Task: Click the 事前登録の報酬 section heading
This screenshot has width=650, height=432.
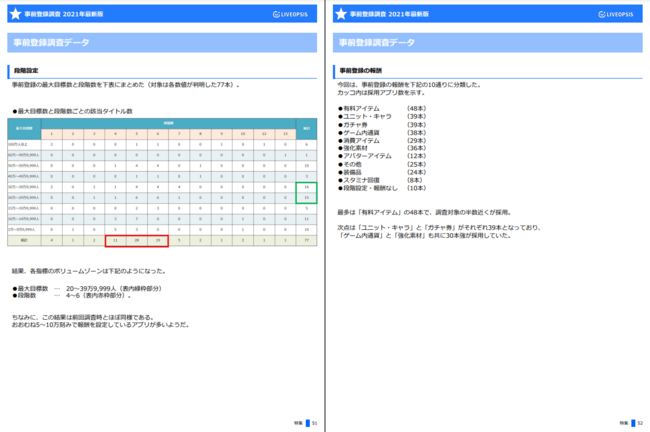Action: (x=361, y=70)
